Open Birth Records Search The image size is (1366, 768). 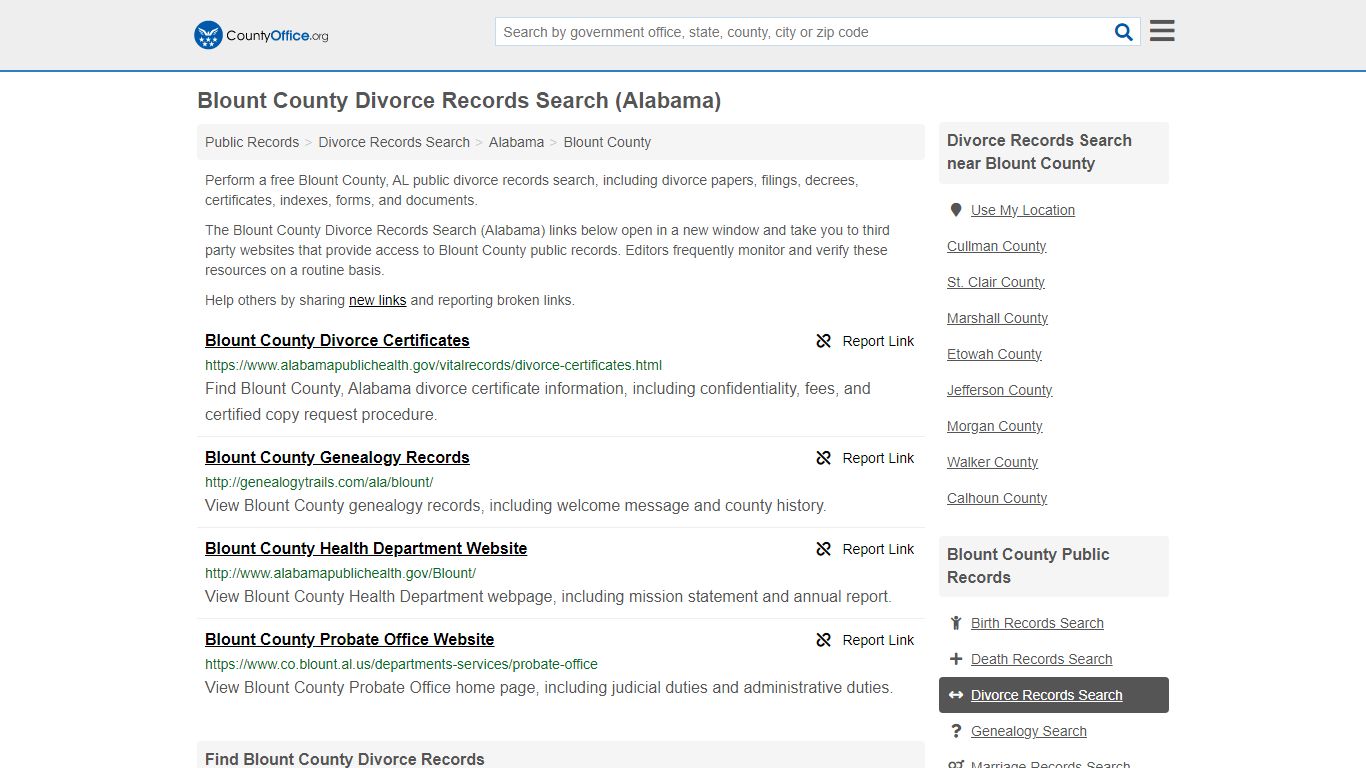(1037, 623)
